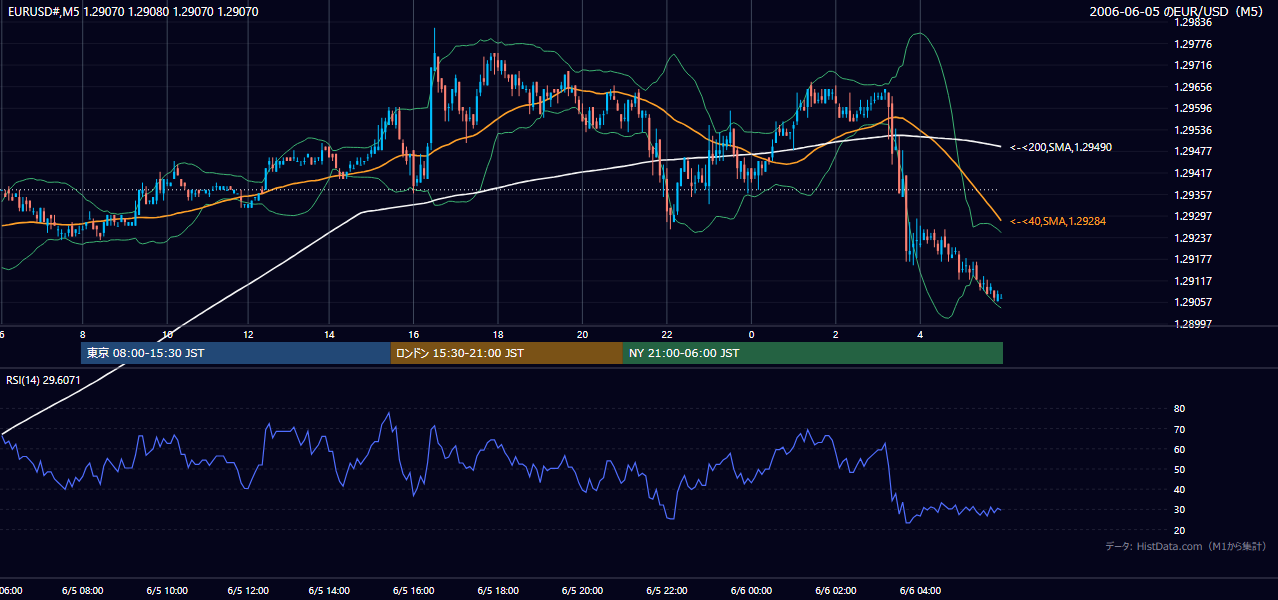Click price level 1.28997 on the axis
The height and width of the screenshot is (600, 1278).
click(1192, 324)
